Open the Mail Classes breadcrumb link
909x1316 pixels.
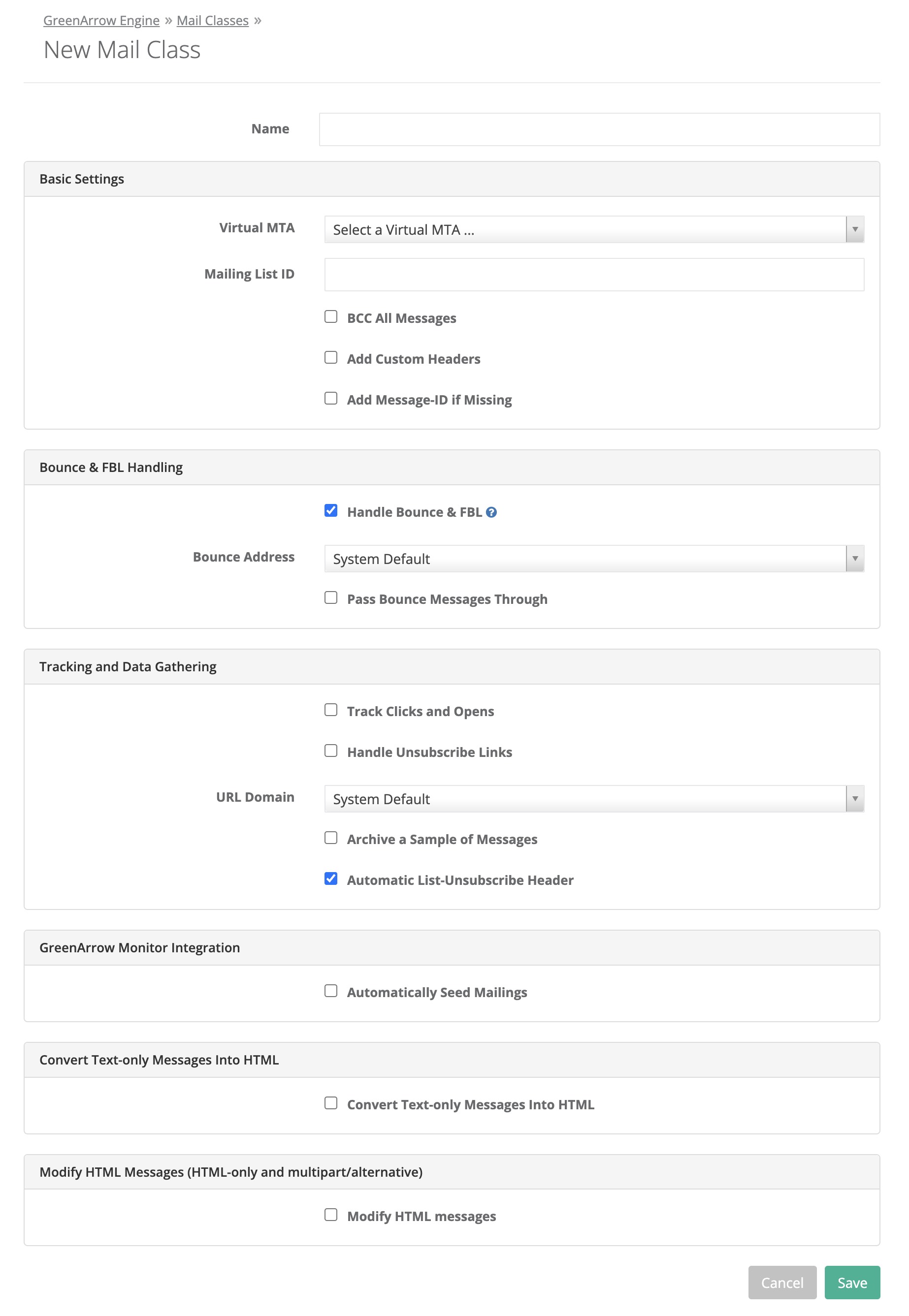[x=212, y=21]
